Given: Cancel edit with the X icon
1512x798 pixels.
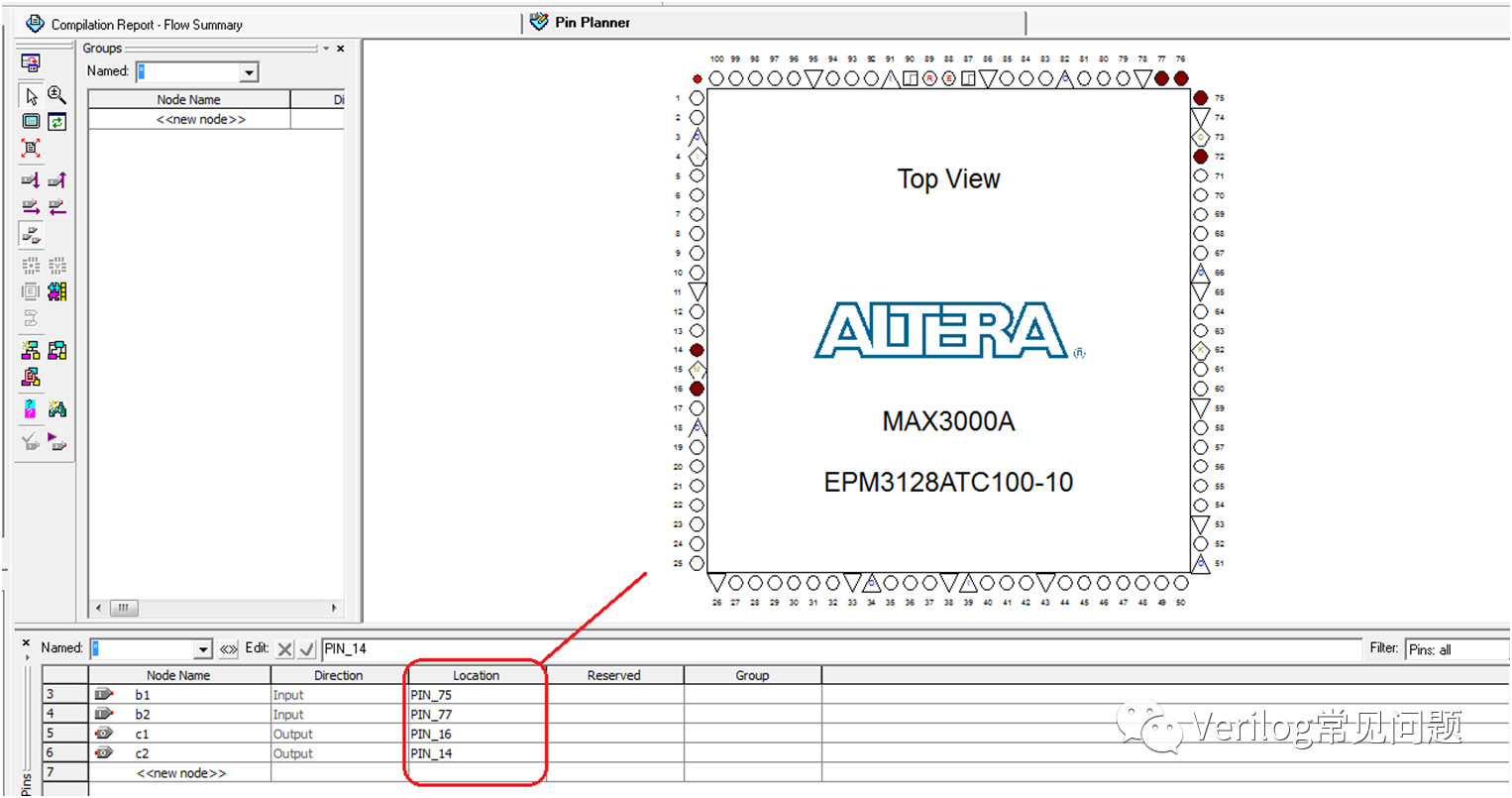Looking at the screenshot, I should click(285, 649).
